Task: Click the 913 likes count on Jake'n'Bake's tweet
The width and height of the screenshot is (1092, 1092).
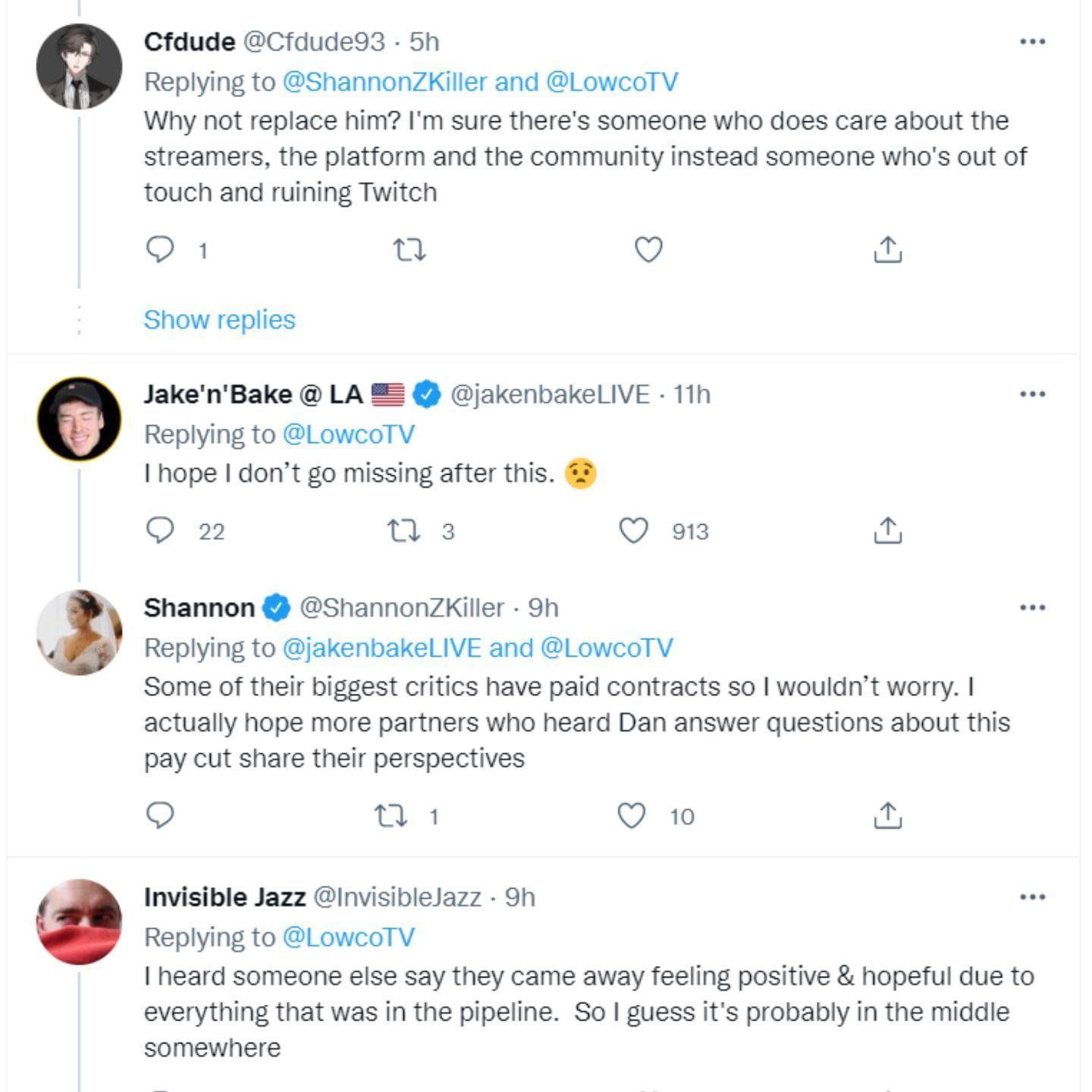Action: (x=691, y=532)
